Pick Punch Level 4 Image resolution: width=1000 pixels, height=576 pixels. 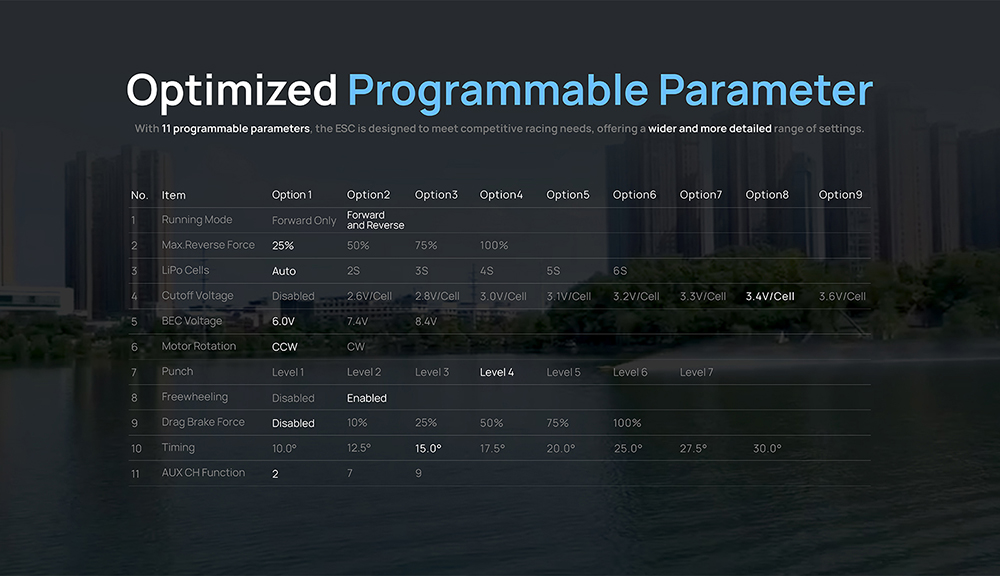497,372
